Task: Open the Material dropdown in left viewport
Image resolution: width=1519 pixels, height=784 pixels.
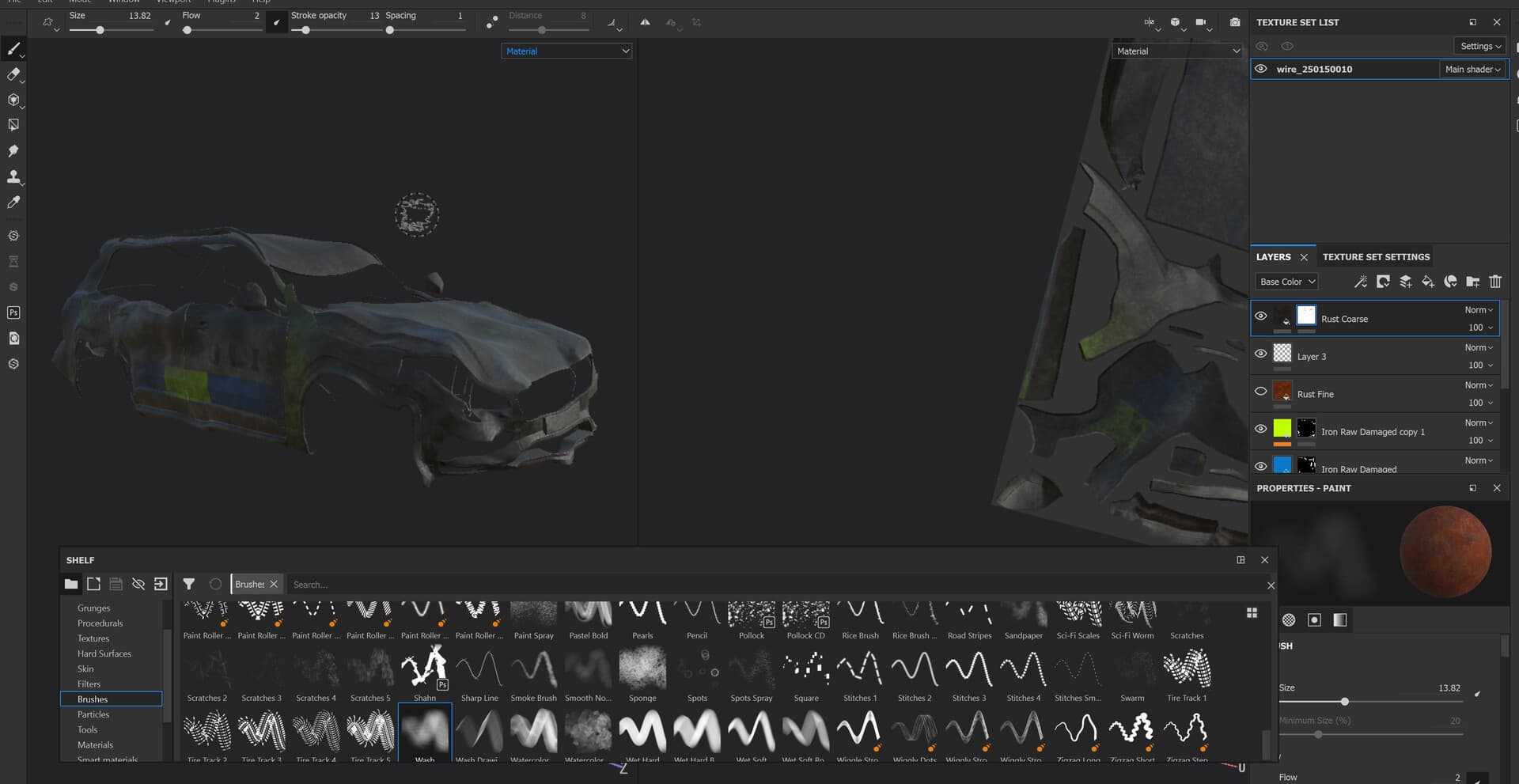Action: pyautogui.click(x=566, y=51)
